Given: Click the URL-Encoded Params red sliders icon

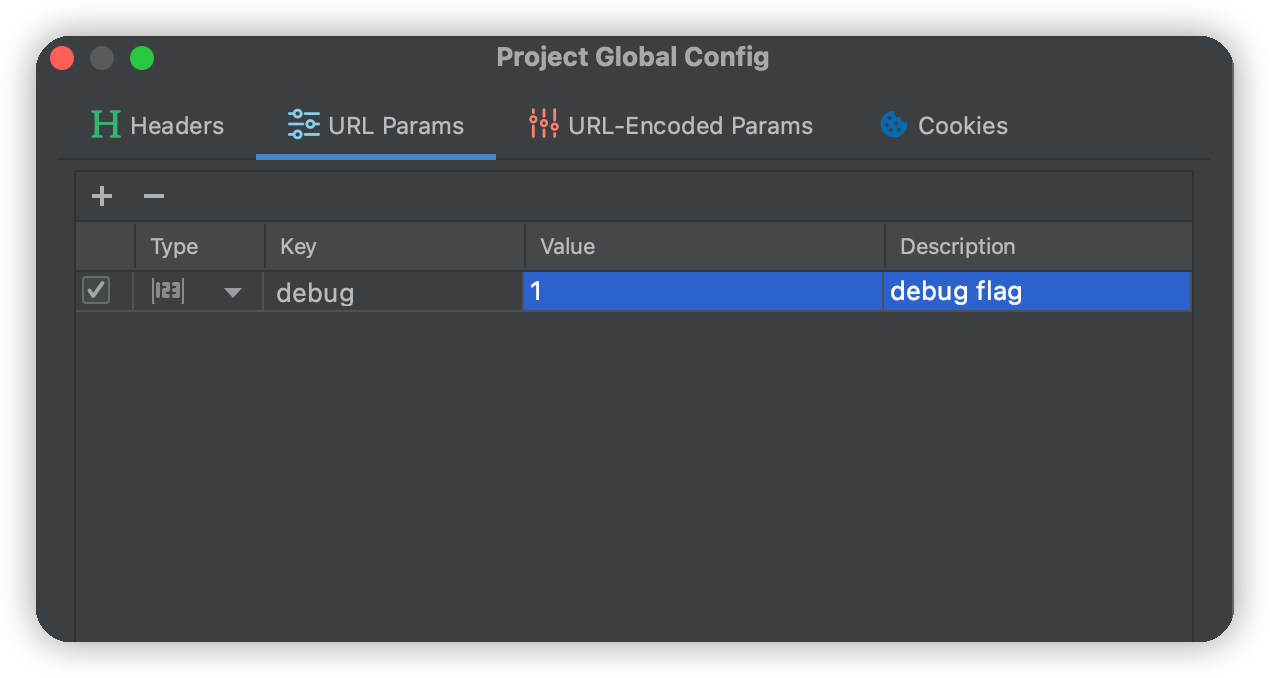Looking at the screenshot, I should point(544,125).
